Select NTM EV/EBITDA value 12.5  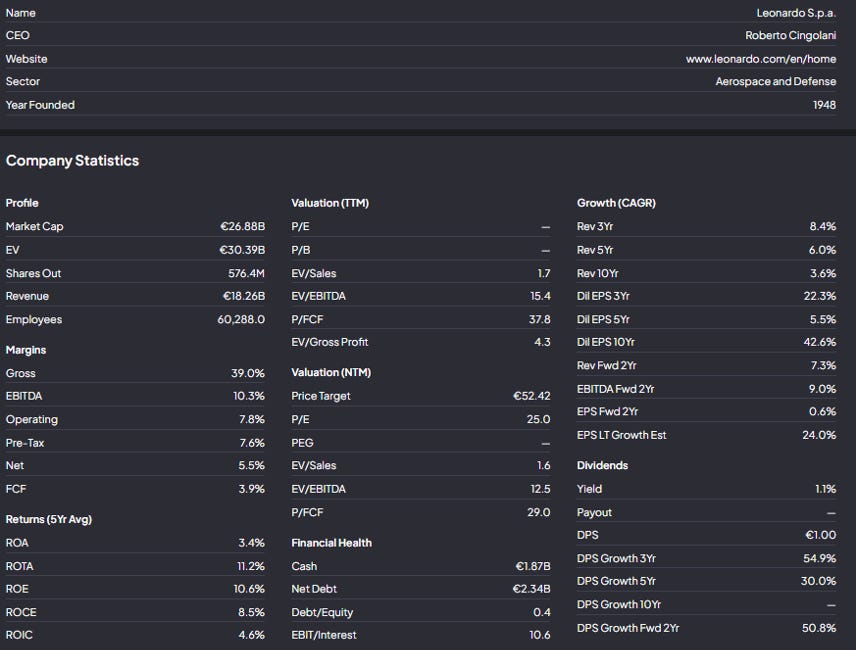540,489
